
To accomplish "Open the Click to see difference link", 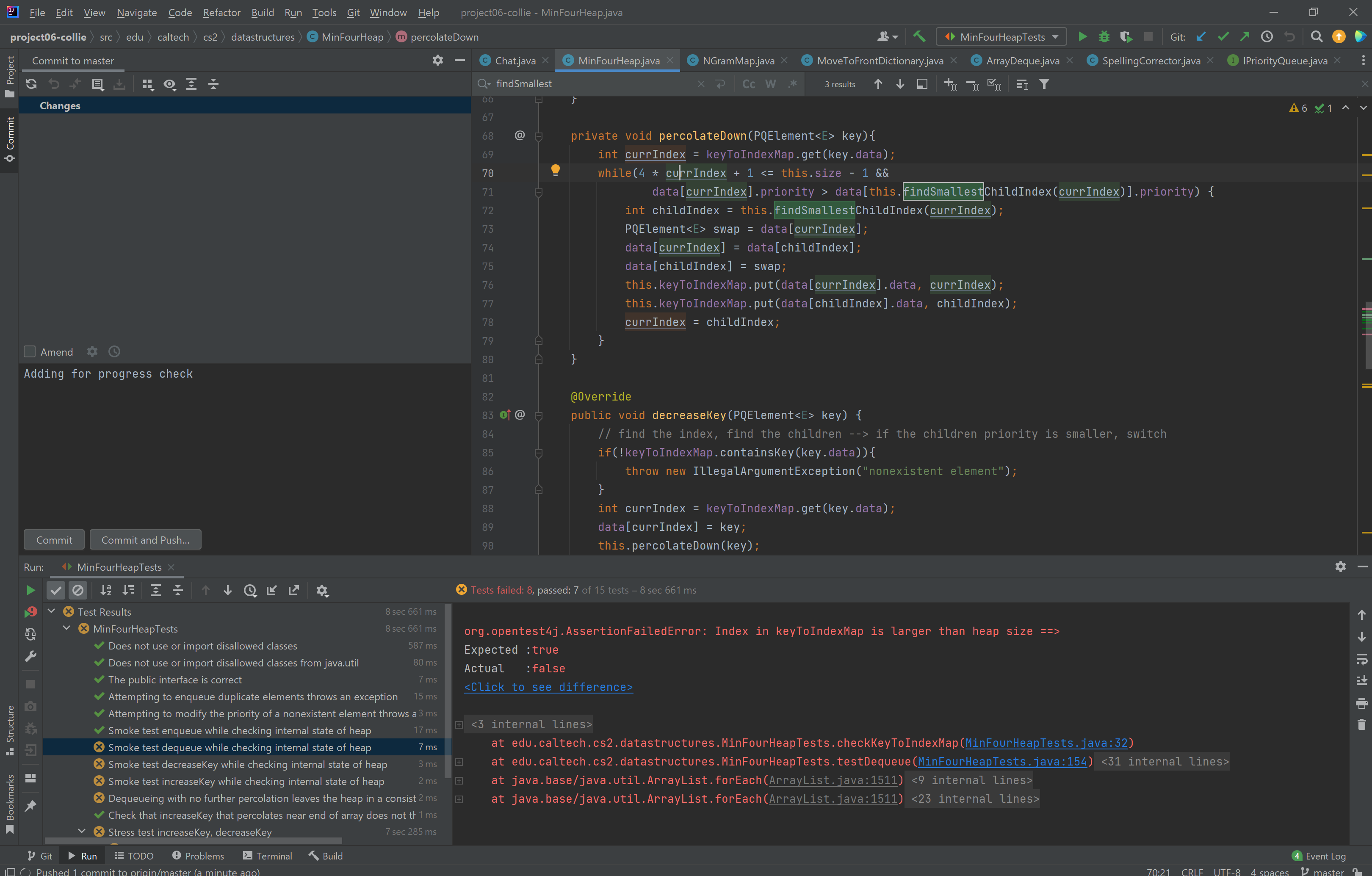I will (x=548, y=687).
